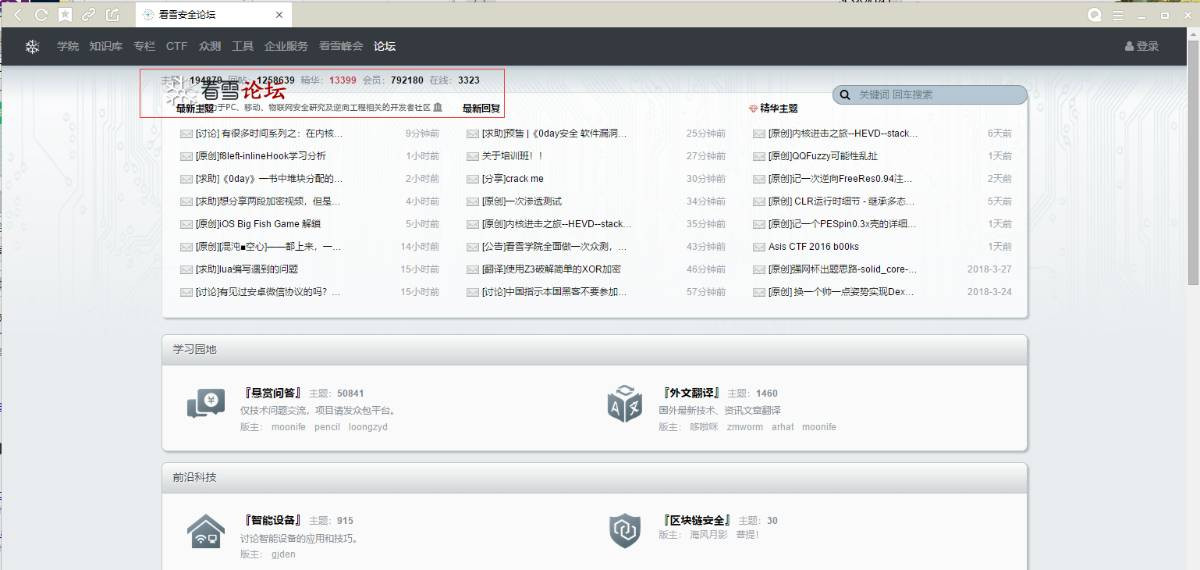Open reply thread 使用Z3破解简单的XOR加密

coord(551,270)
